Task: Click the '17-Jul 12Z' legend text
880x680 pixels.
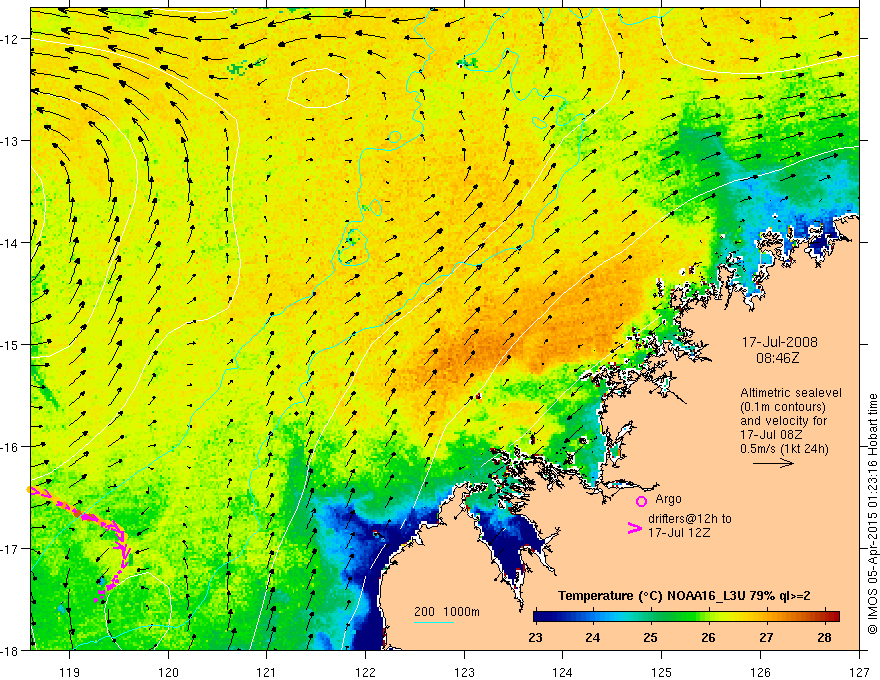Action: tap(679, 532)
